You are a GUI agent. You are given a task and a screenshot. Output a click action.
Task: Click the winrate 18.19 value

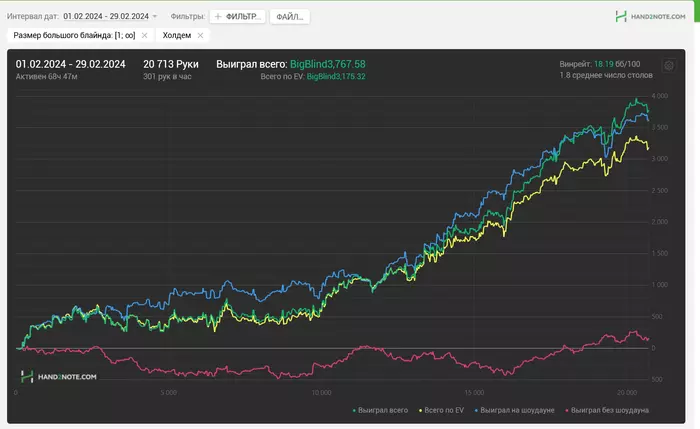(603, 63)
